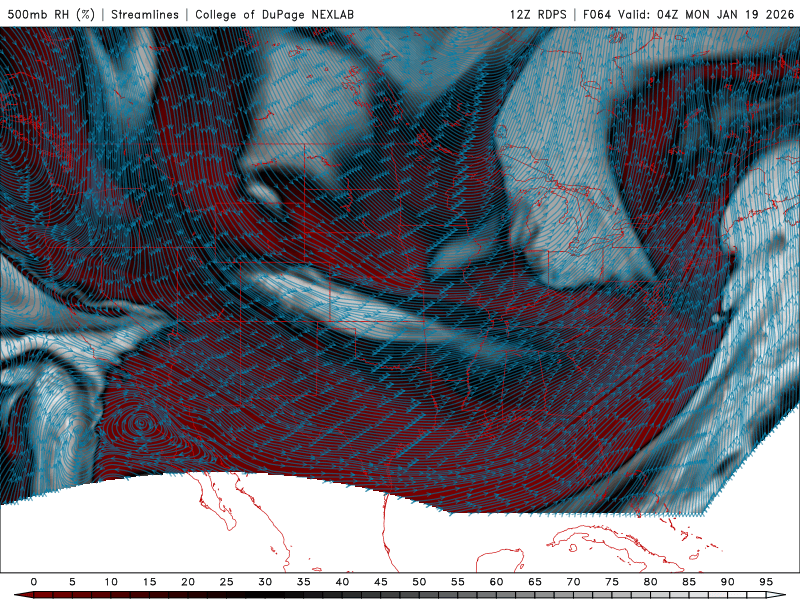Click the '50' value on the color scale
Screen dimensions: 800x600
click(x=419, y=582)
